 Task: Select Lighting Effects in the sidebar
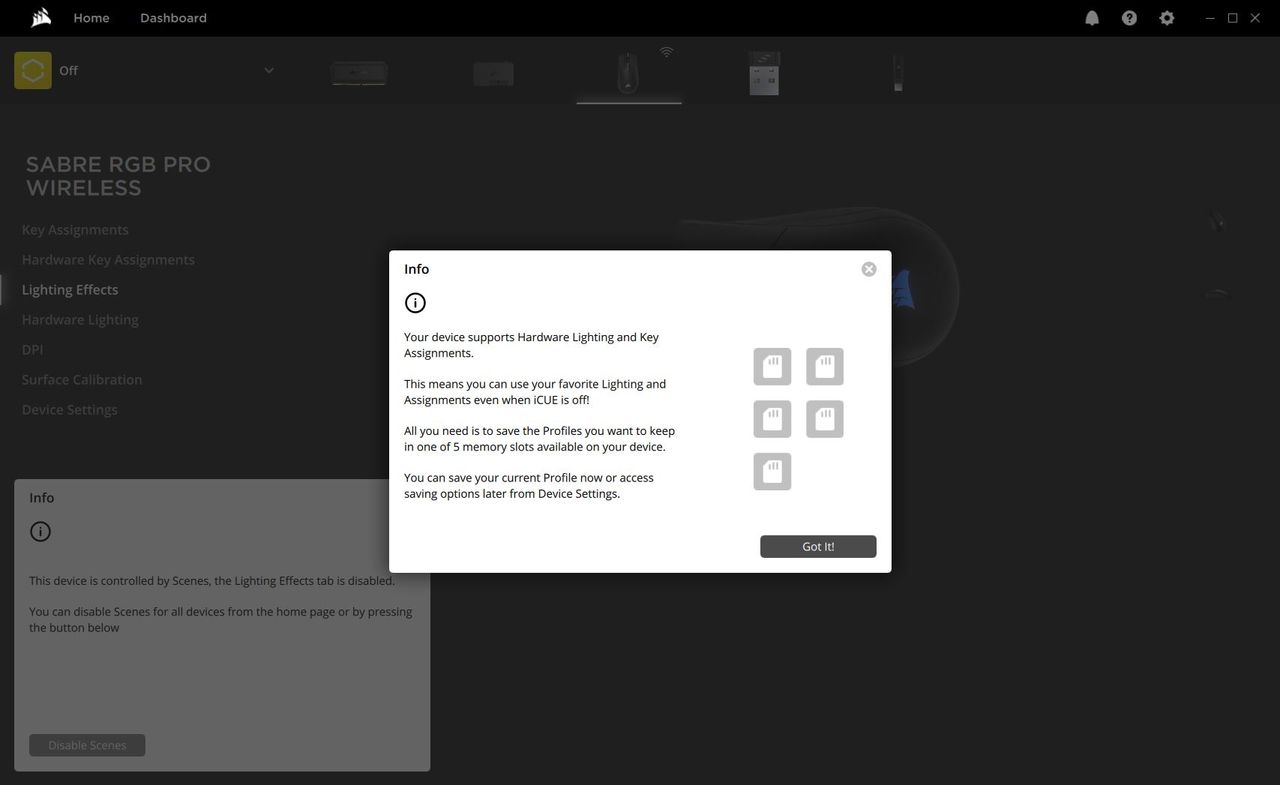pos(70,290)
